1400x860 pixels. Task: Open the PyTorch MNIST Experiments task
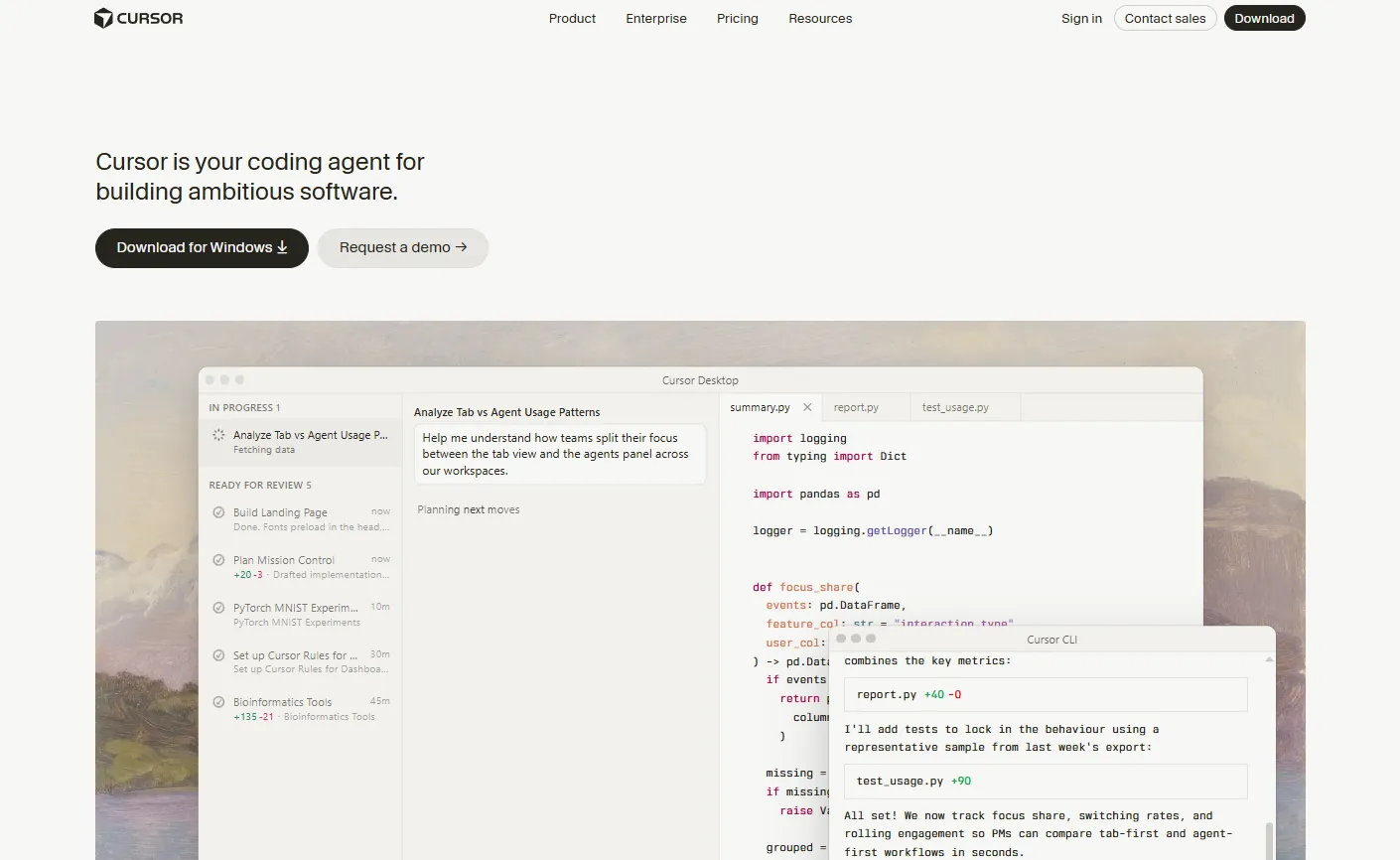[300, 615]
